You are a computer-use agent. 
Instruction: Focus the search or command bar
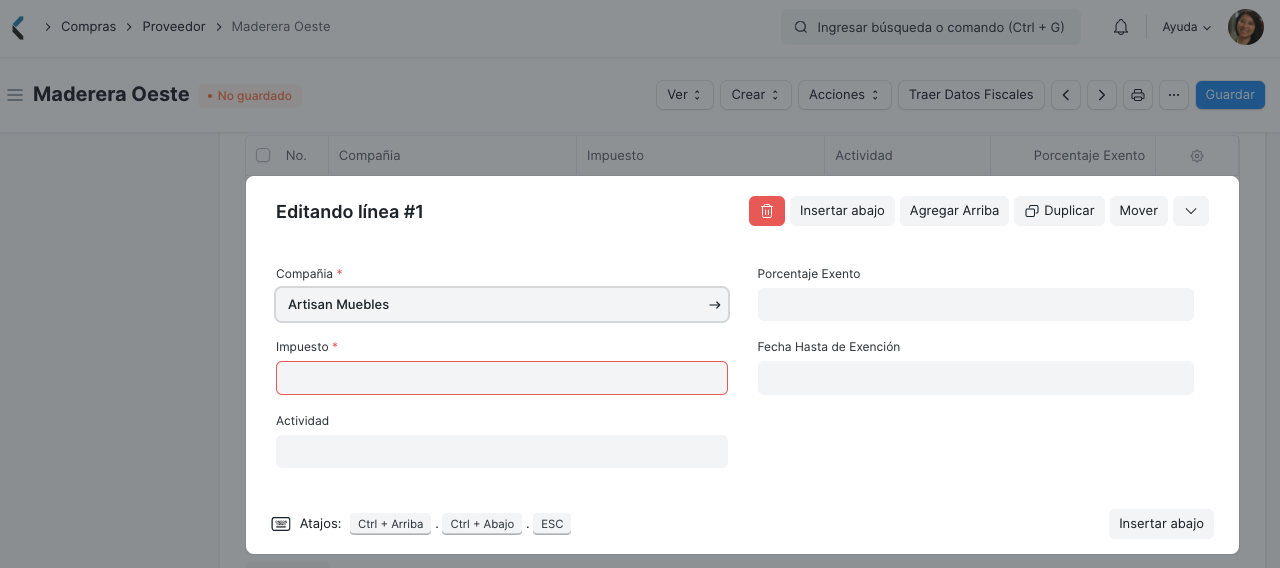(931, 28)
